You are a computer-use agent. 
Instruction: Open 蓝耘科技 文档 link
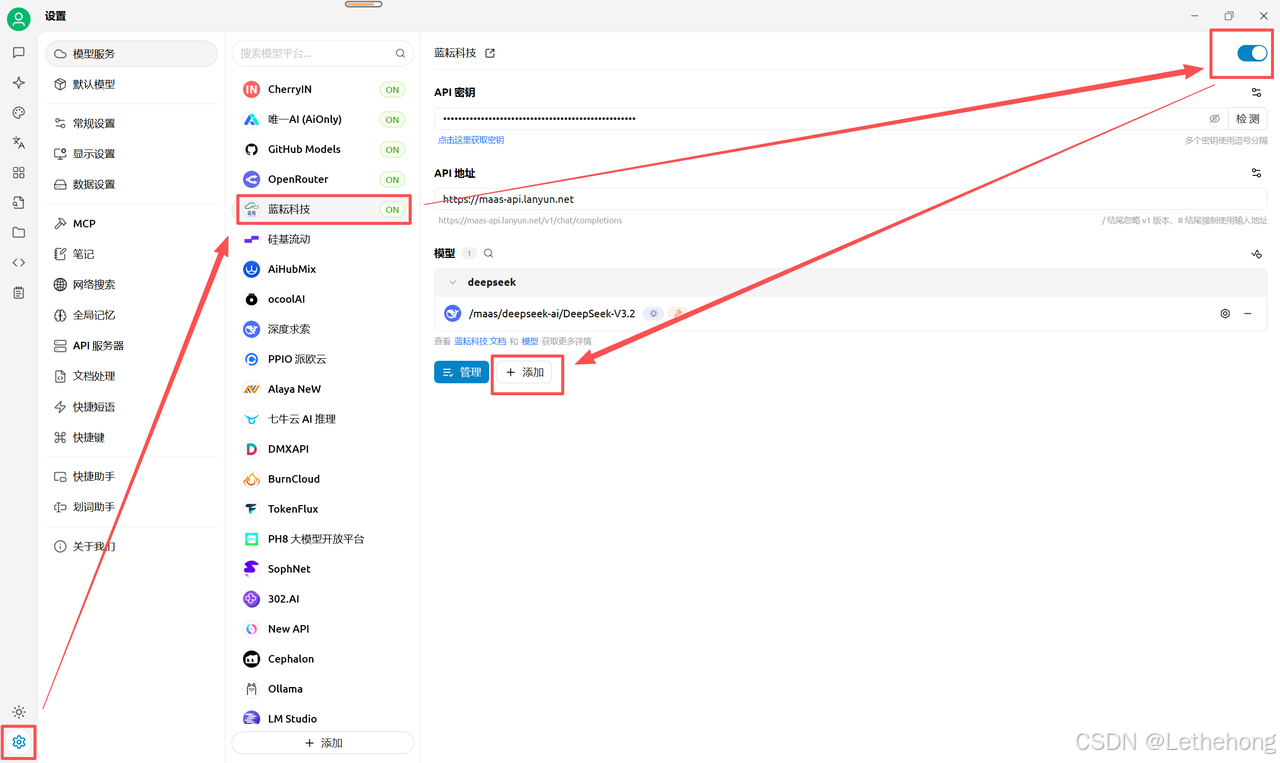pyautogui.click(x=480, y=341)
